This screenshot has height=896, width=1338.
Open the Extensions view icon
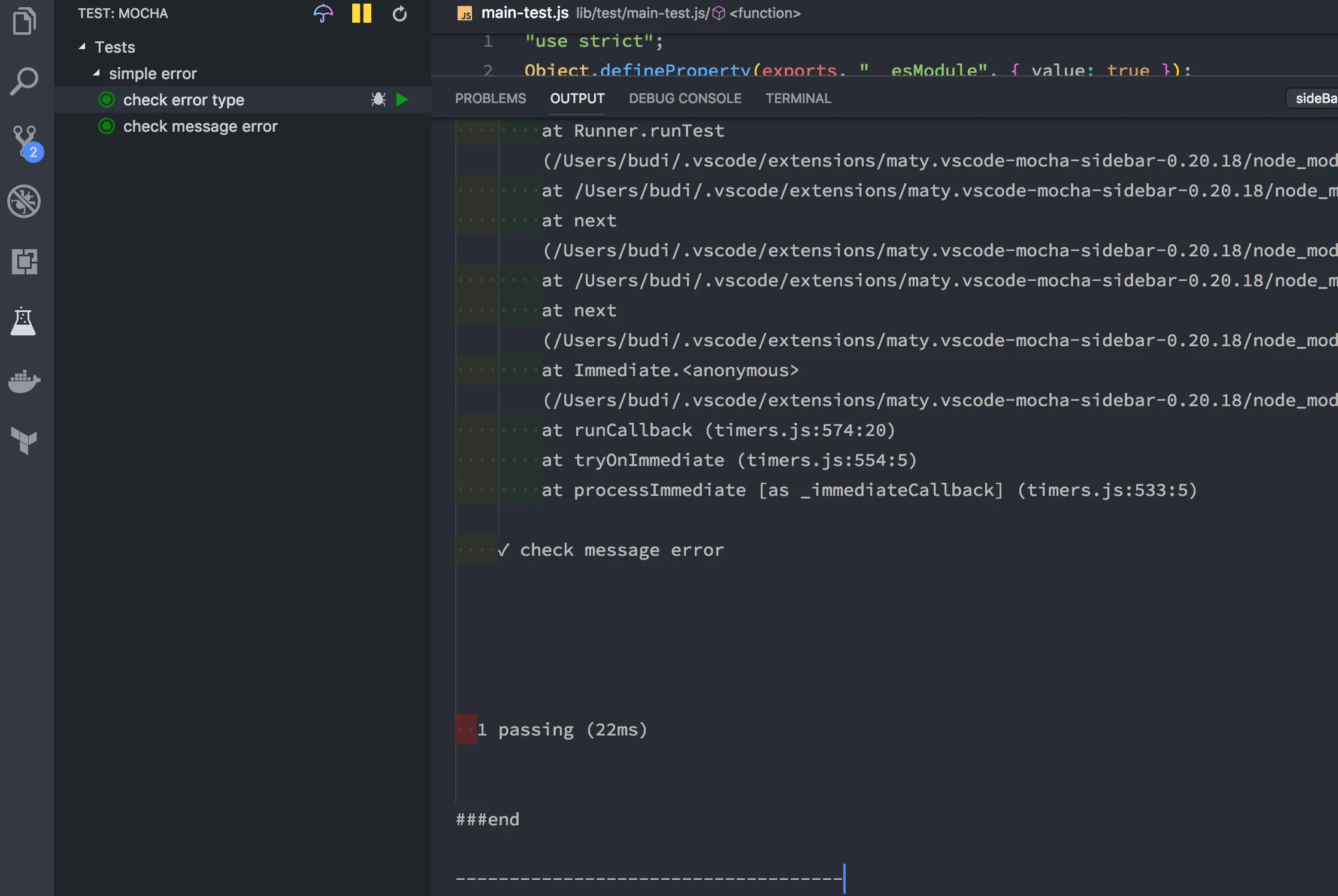[x=24, y=262]
